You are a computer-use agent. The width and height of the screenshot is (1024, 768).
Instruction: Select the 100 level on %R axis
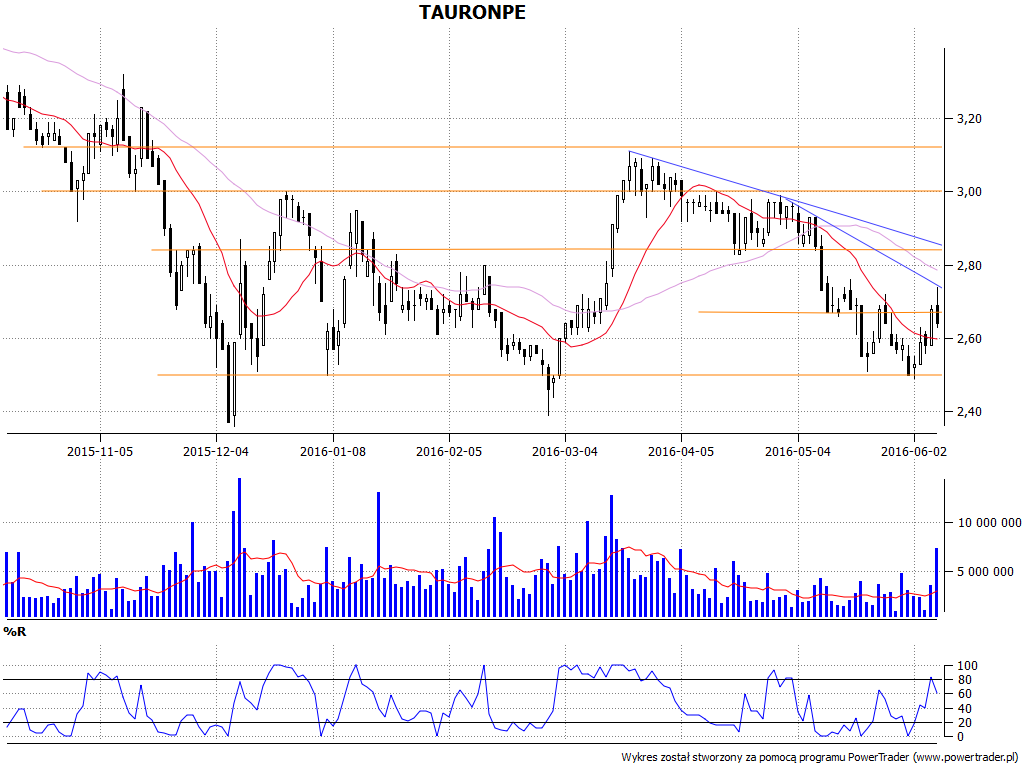[x=967, y=666]
